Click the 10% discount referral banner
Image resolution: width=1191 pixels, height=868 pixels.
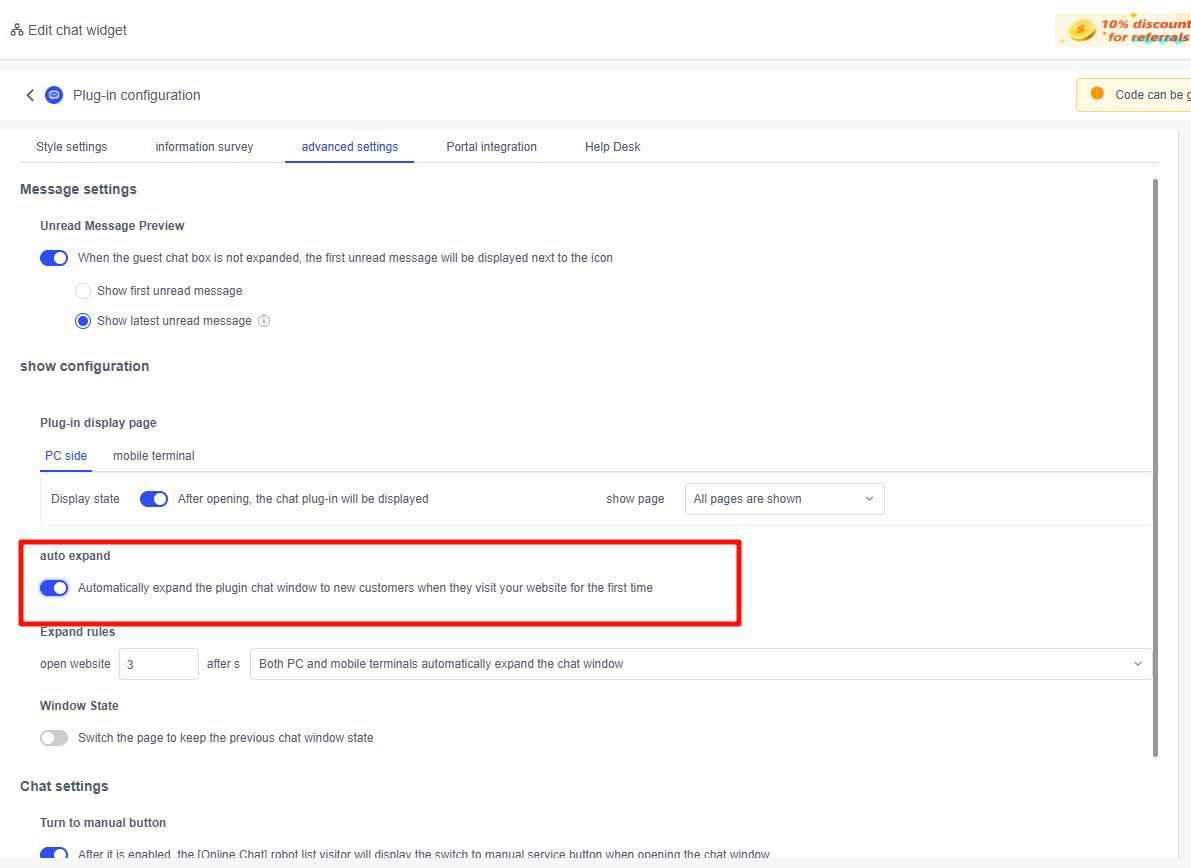click(x=1124, y=30)
